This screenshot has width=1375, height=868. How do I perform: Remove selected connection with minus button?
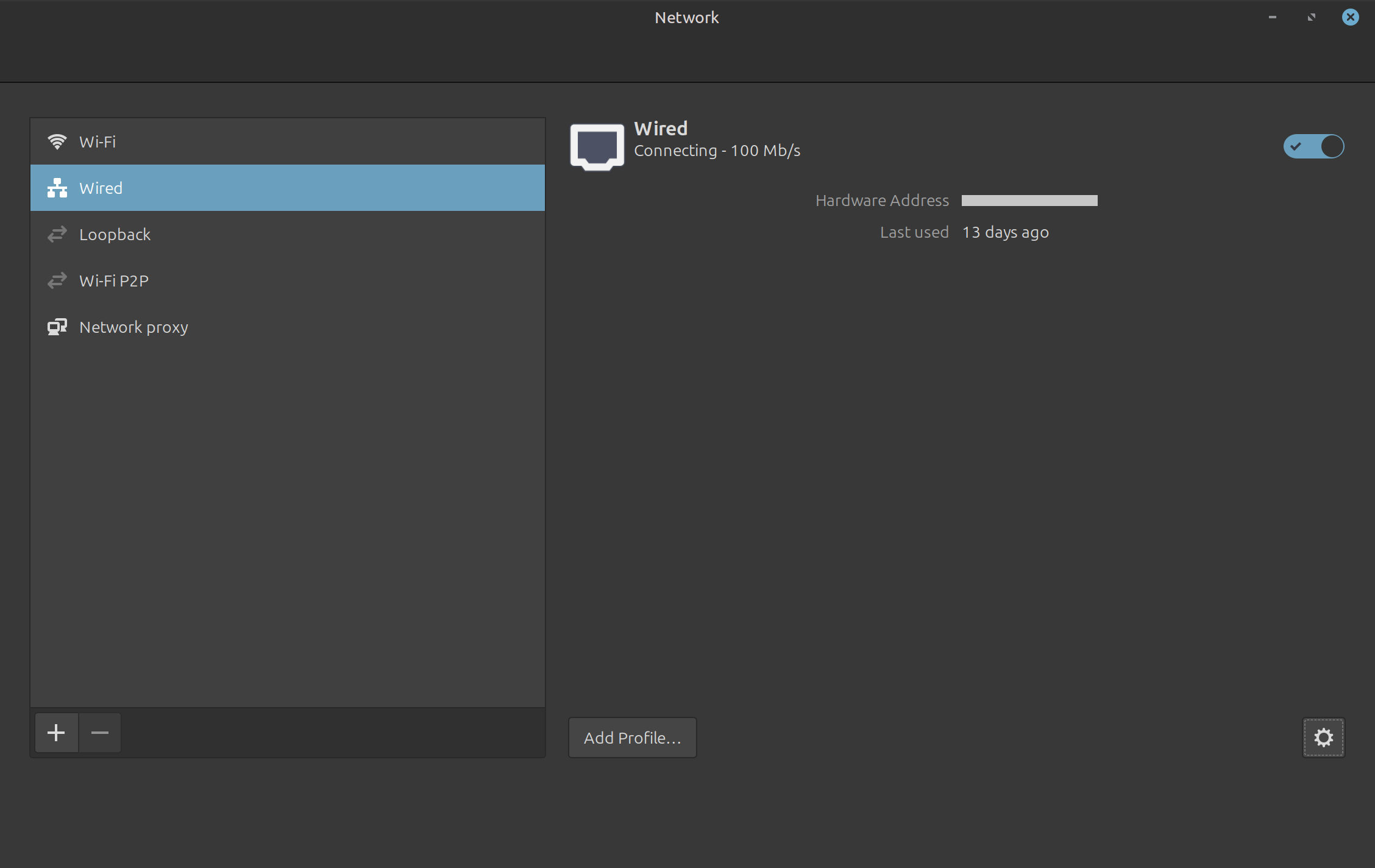click(x=100, y=733)
